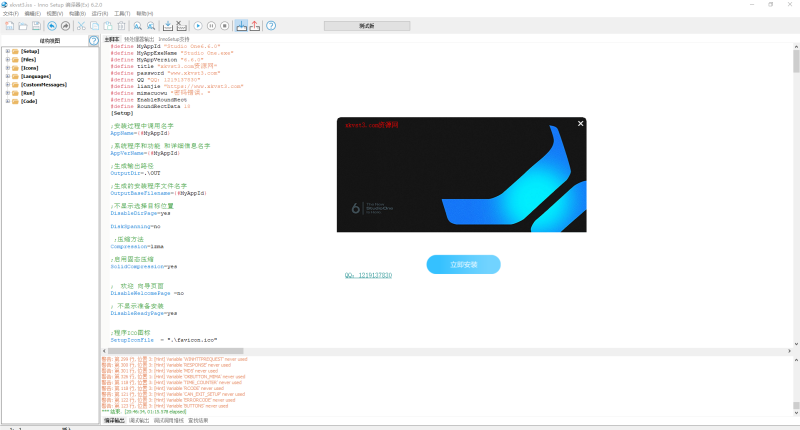Viewport: 800px width, 430px height.
Task: Click the blue 立即安装 install button
Action: pyautogui.click(x=463, y=264)
